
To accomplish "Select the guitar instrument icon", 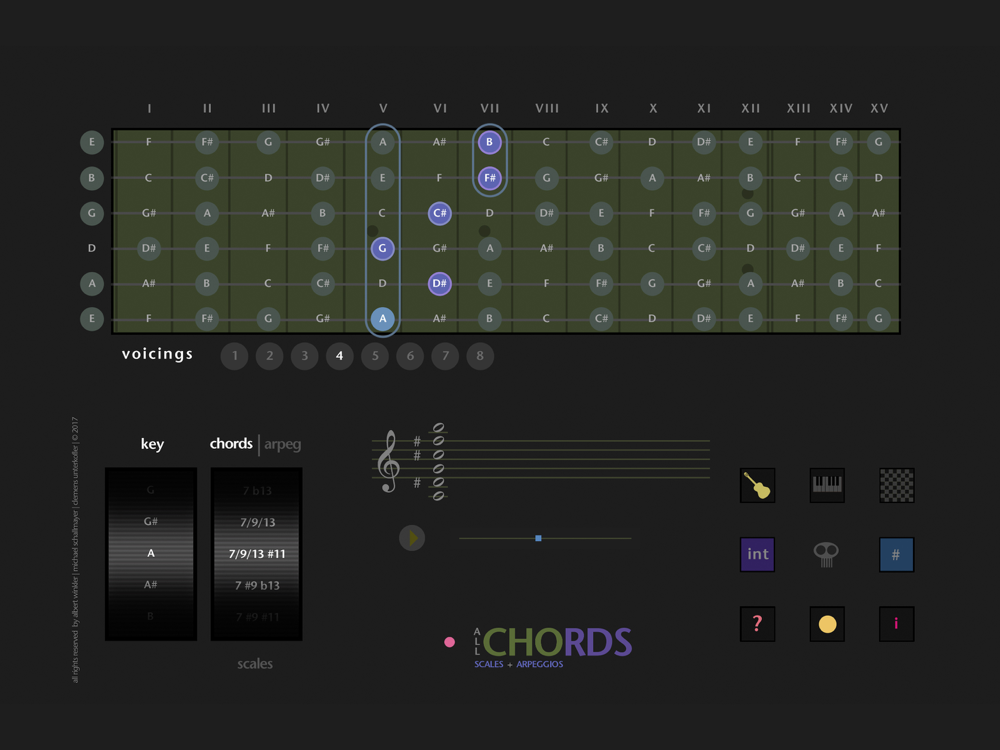I will tap(757, 485).
